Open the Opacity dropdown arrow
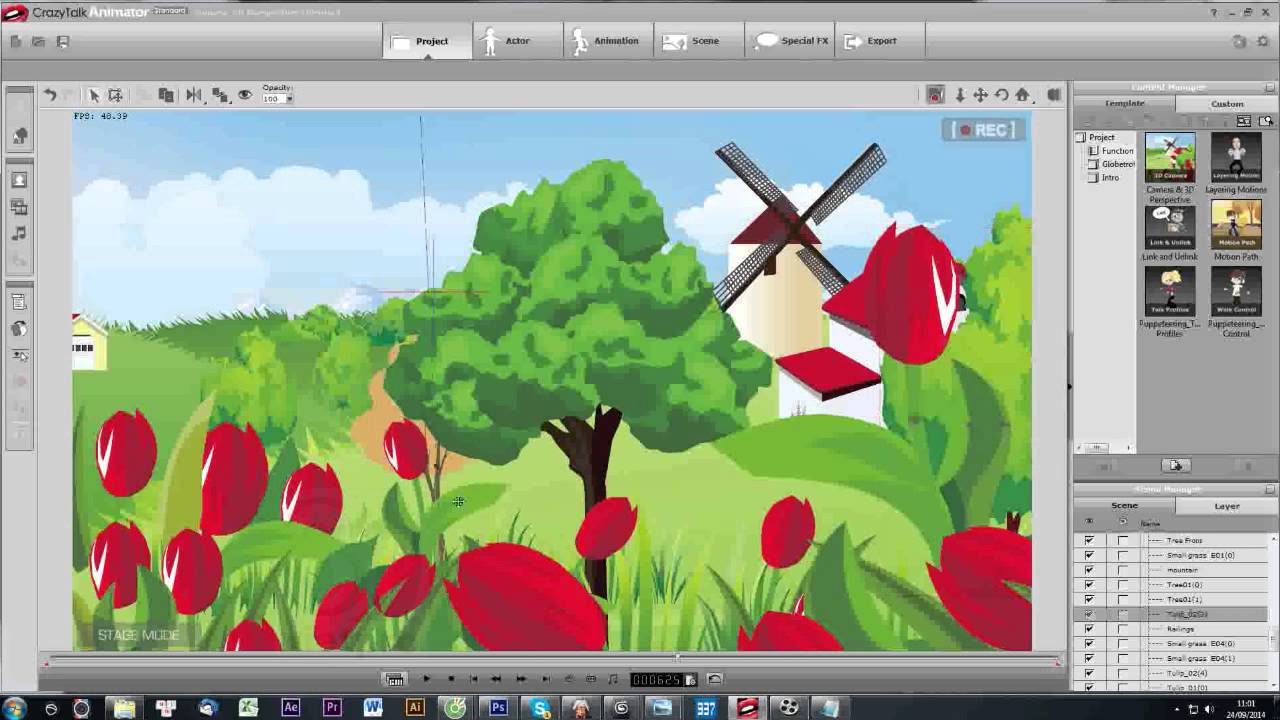Screen dimensions: 1280x720 tap(289, 99)
